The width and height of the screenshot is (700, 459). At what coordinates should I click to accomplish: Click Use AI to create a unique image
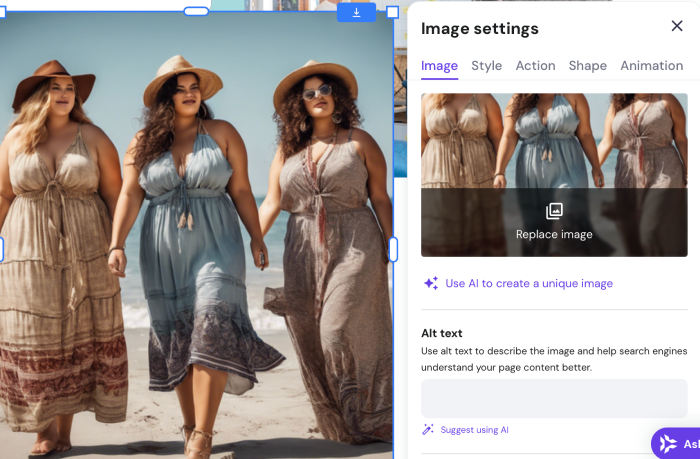point(529,284)
